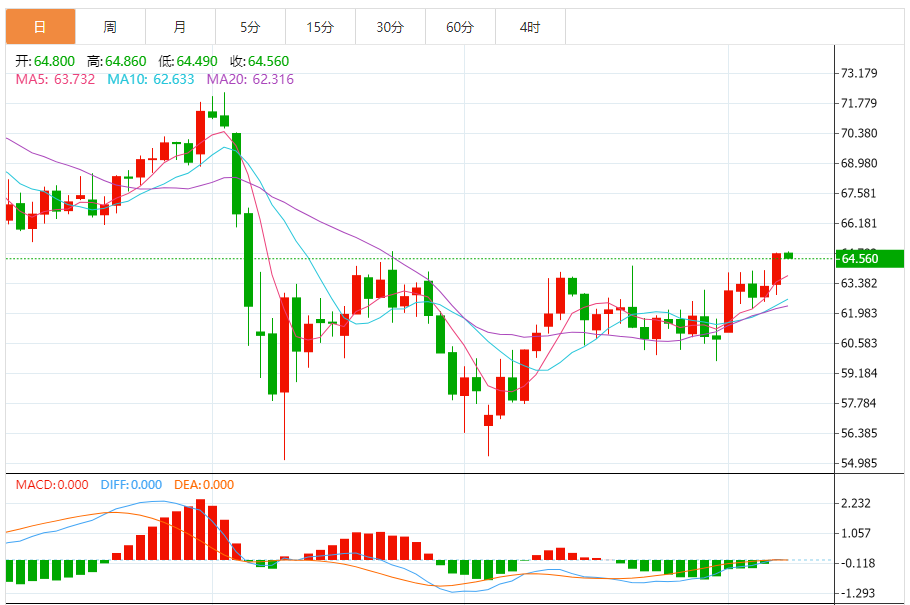
Task: Click the MA10: 62.633 legend
Action: coord(151,80)
